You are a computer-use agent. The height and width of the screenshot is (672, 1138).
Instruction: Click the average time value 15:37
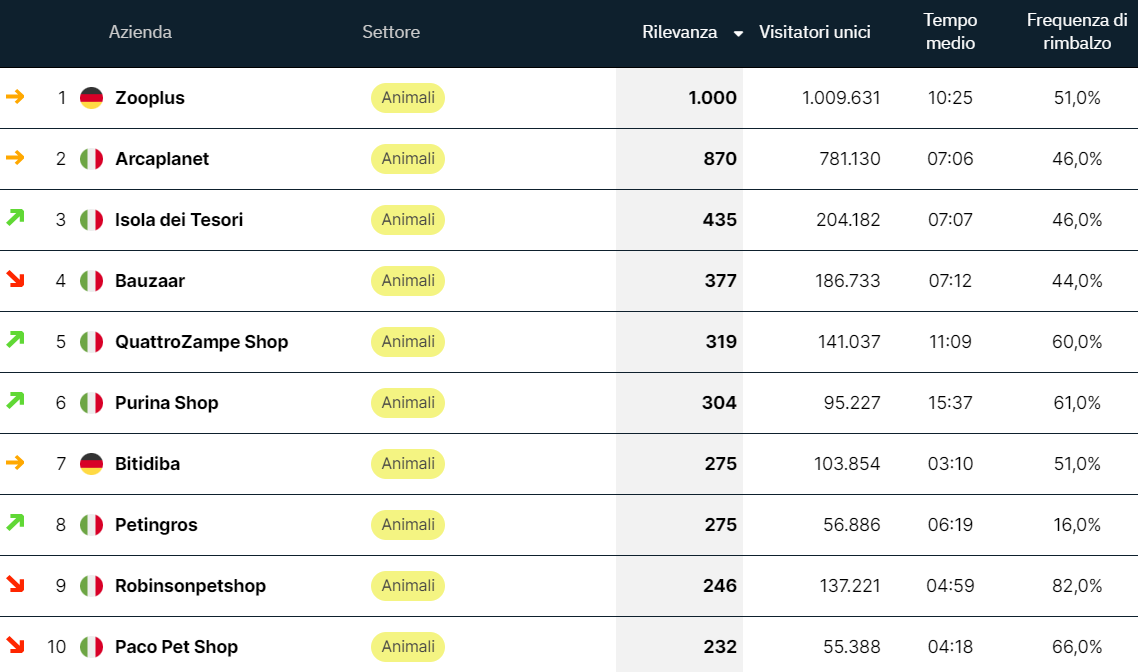[x=950, y=403]
